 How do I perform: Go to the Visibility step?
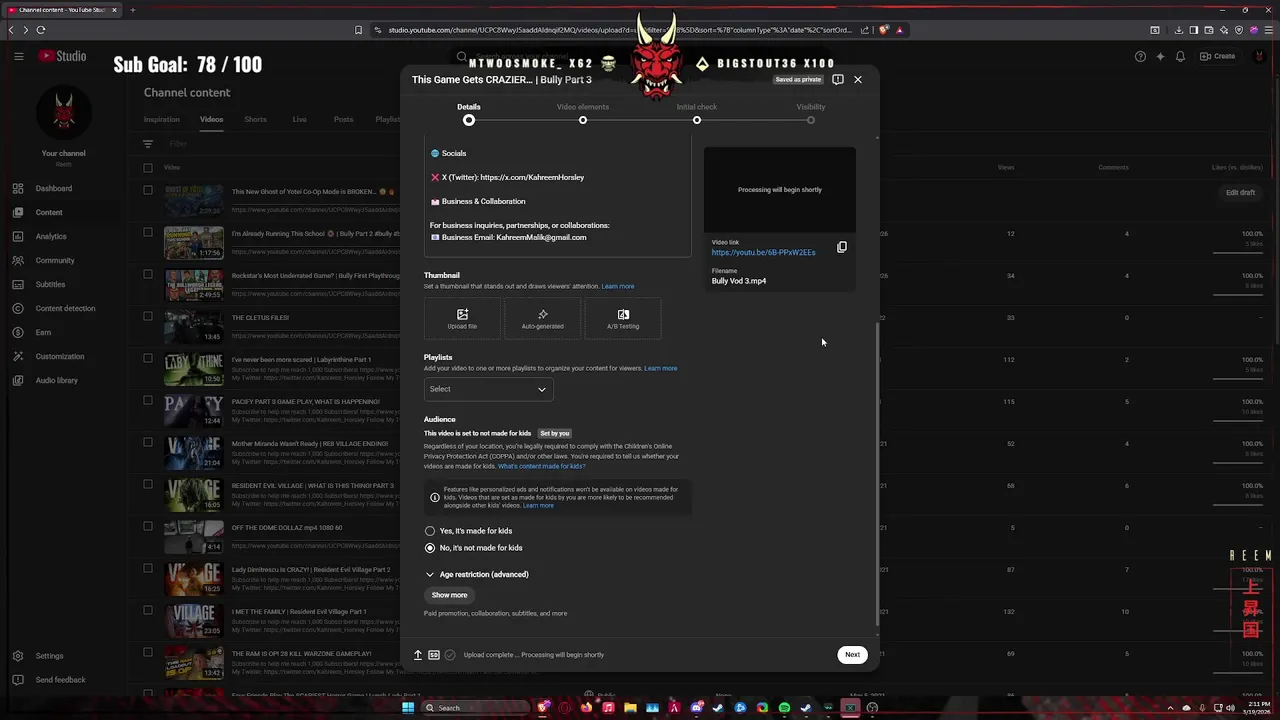click(x=811, y=113)
